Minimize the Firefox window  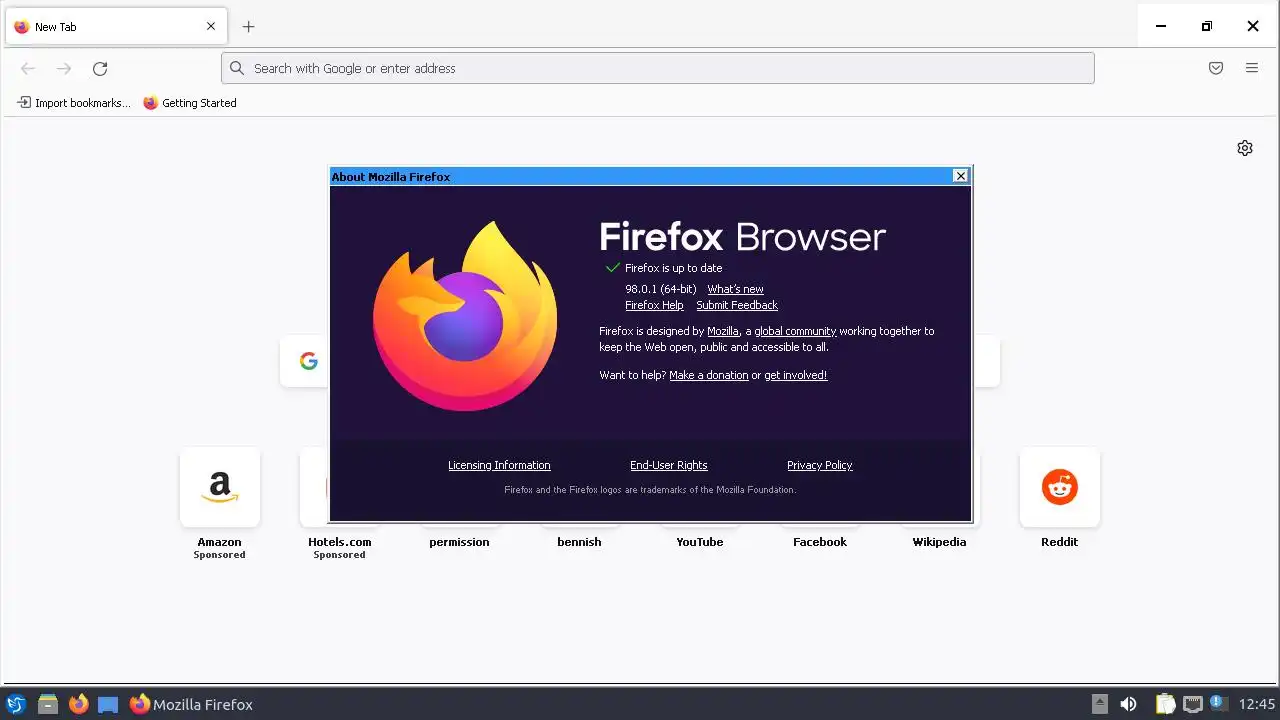point(1161,26)
